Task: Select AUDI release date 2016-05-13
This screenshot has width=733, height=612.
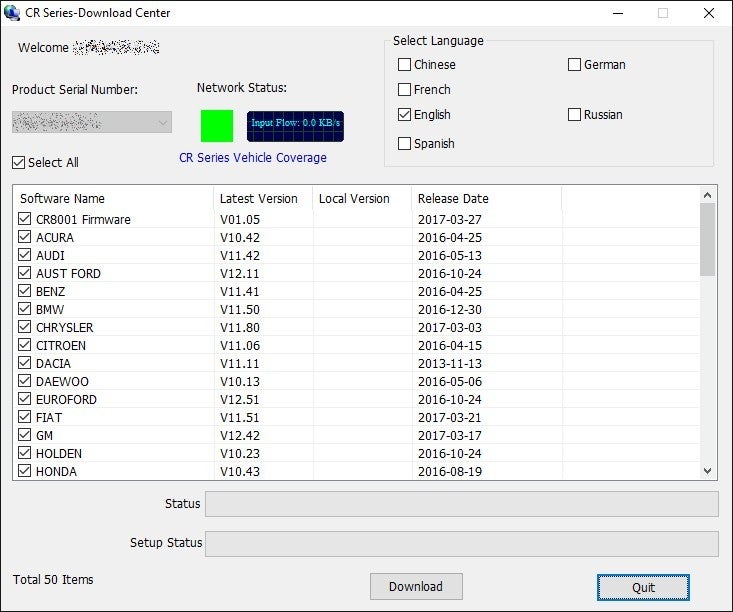Action: 450,255
